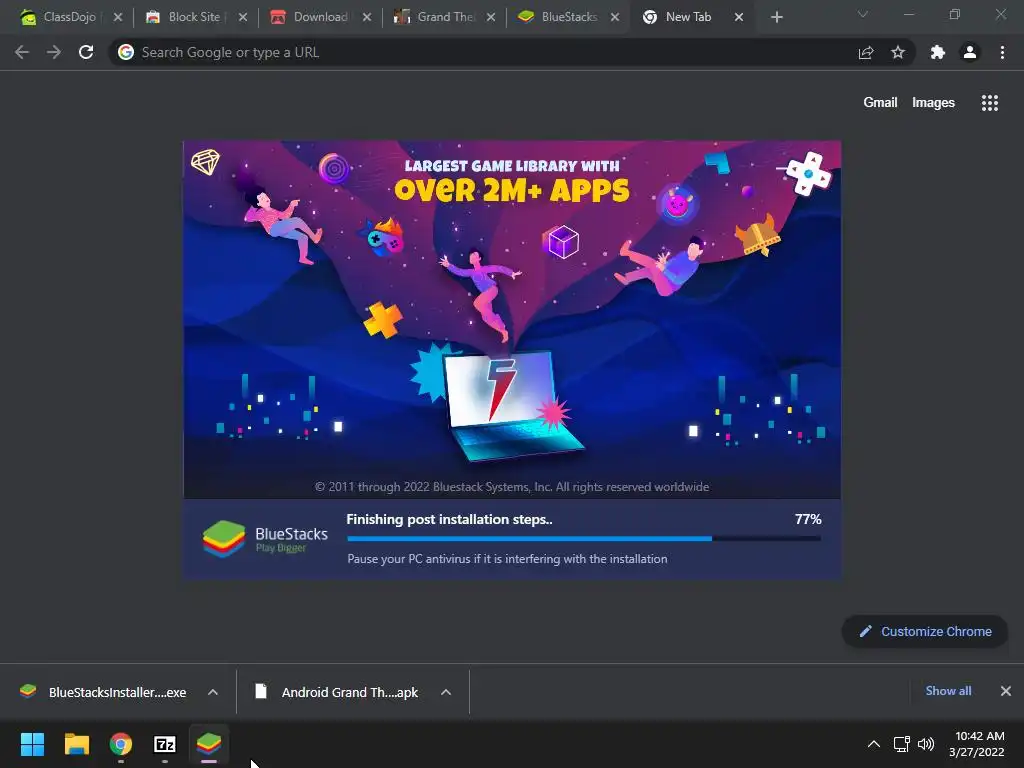The image size is (1024, 768).
Task: Expand options for Android Grand Th apk
Action: tap(446, 692)
